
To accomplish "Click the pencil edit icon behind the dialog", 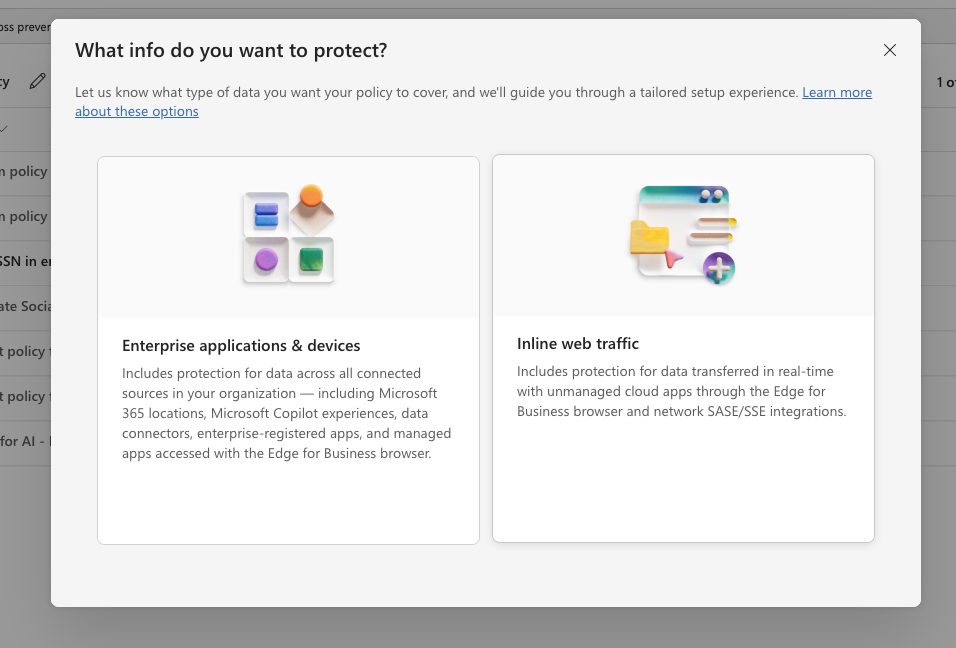I will click(38, 81).
